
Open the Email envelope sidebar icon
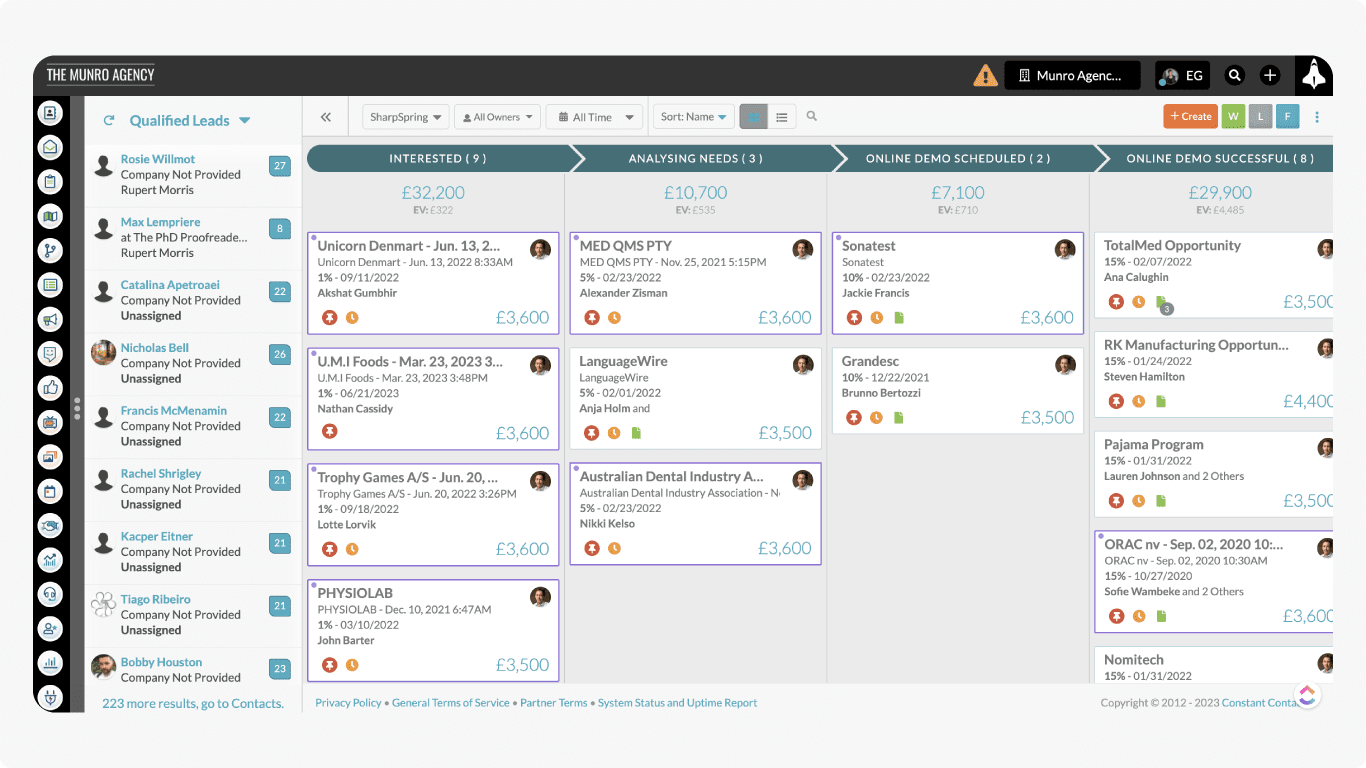(50, 148)
